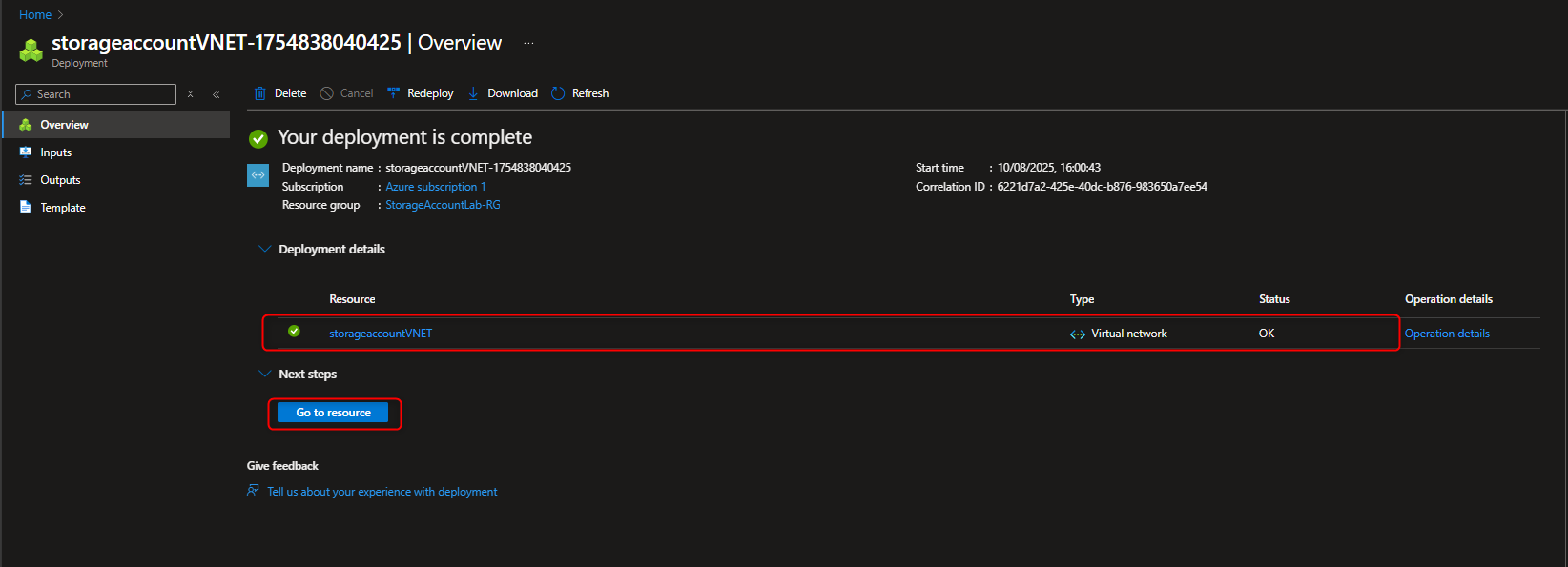Viewport: 1568px width, 567px height.
Task: Open StorageAccountLab-RG resource group link
Action: (x=443, y=205)
